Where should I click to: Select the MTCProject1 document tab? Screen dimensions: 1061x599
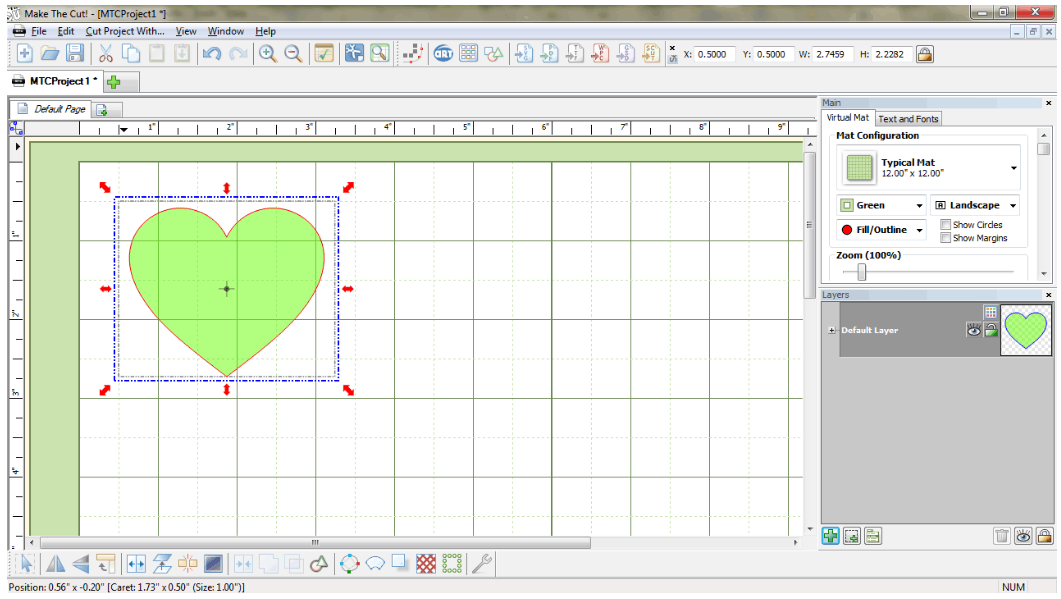55,81
